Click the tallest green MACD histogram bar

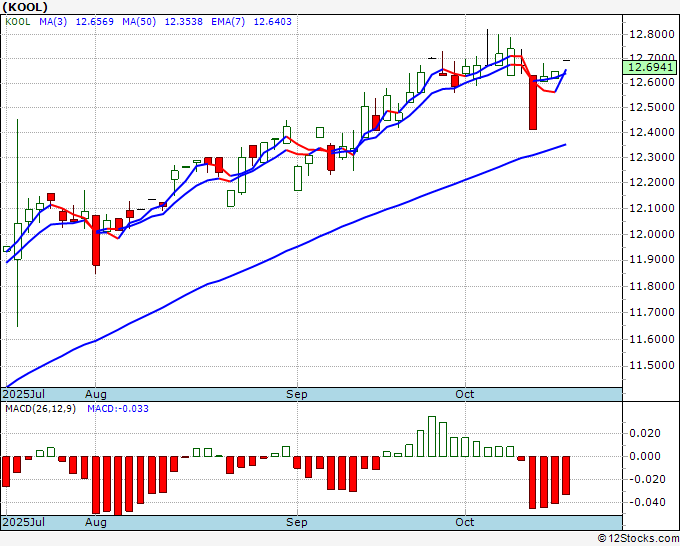tap(432, 436)
